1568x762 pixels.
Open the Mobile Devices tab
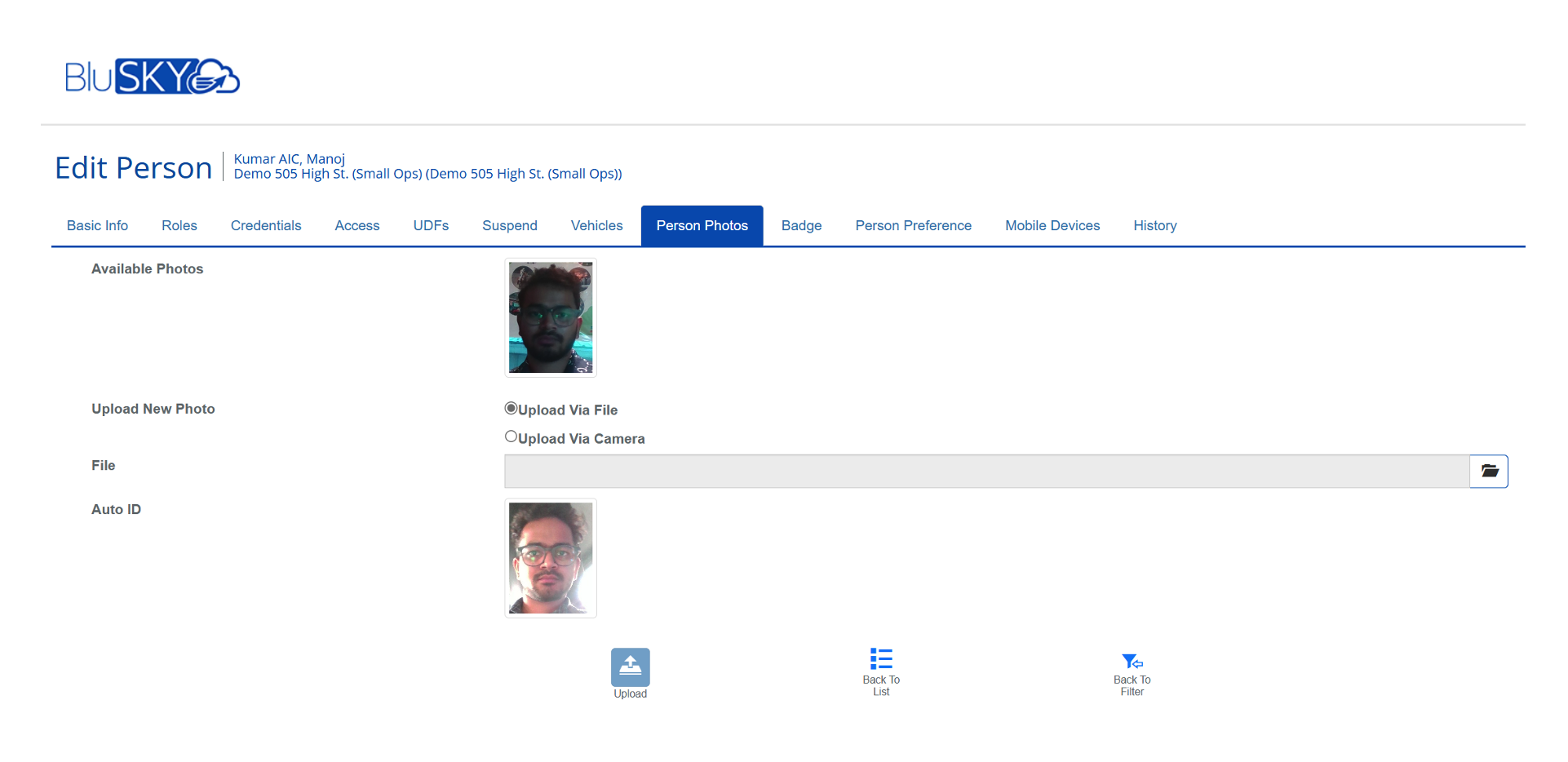coord(1052,225)
